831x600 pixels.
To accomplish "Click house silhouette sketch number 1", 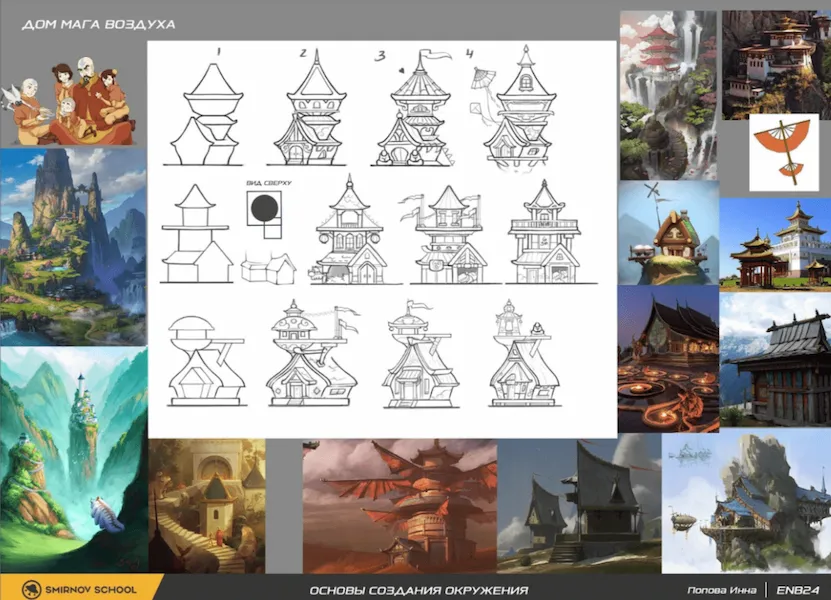I will 209,113.
